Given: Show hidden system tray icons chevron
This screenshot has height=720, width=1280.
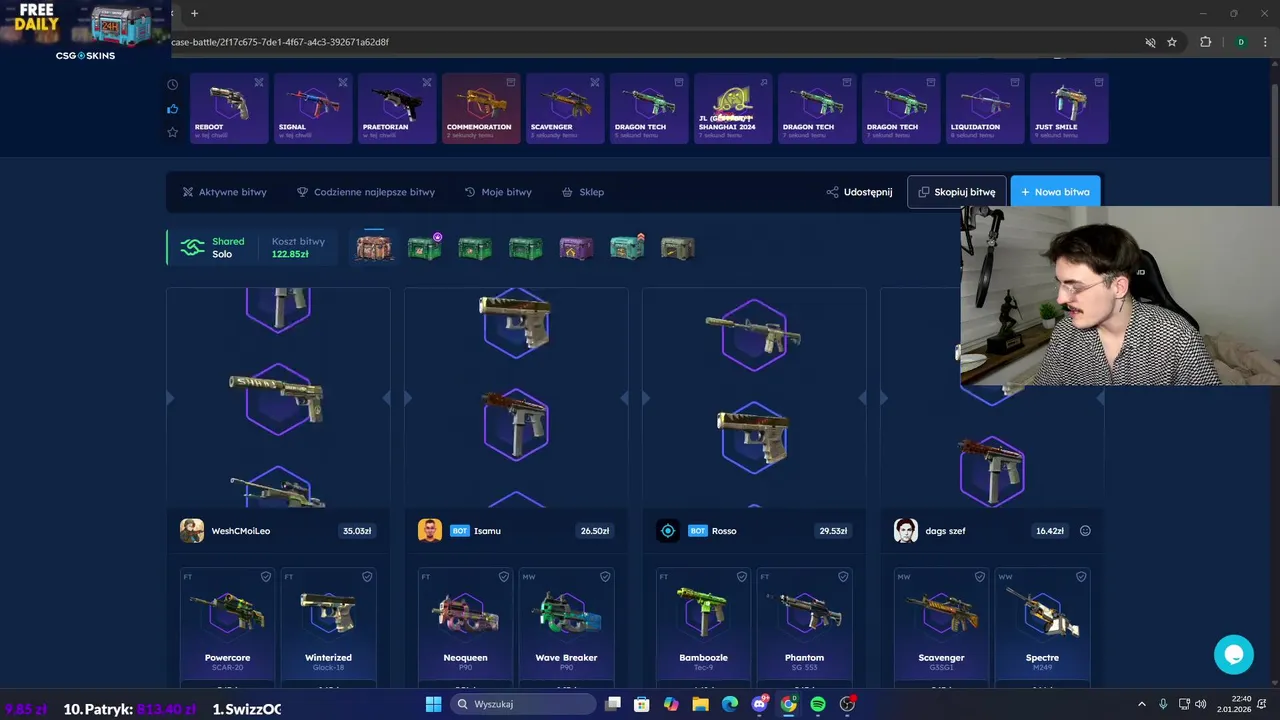Looking at the screenshot, I should tap(1142, 704).
